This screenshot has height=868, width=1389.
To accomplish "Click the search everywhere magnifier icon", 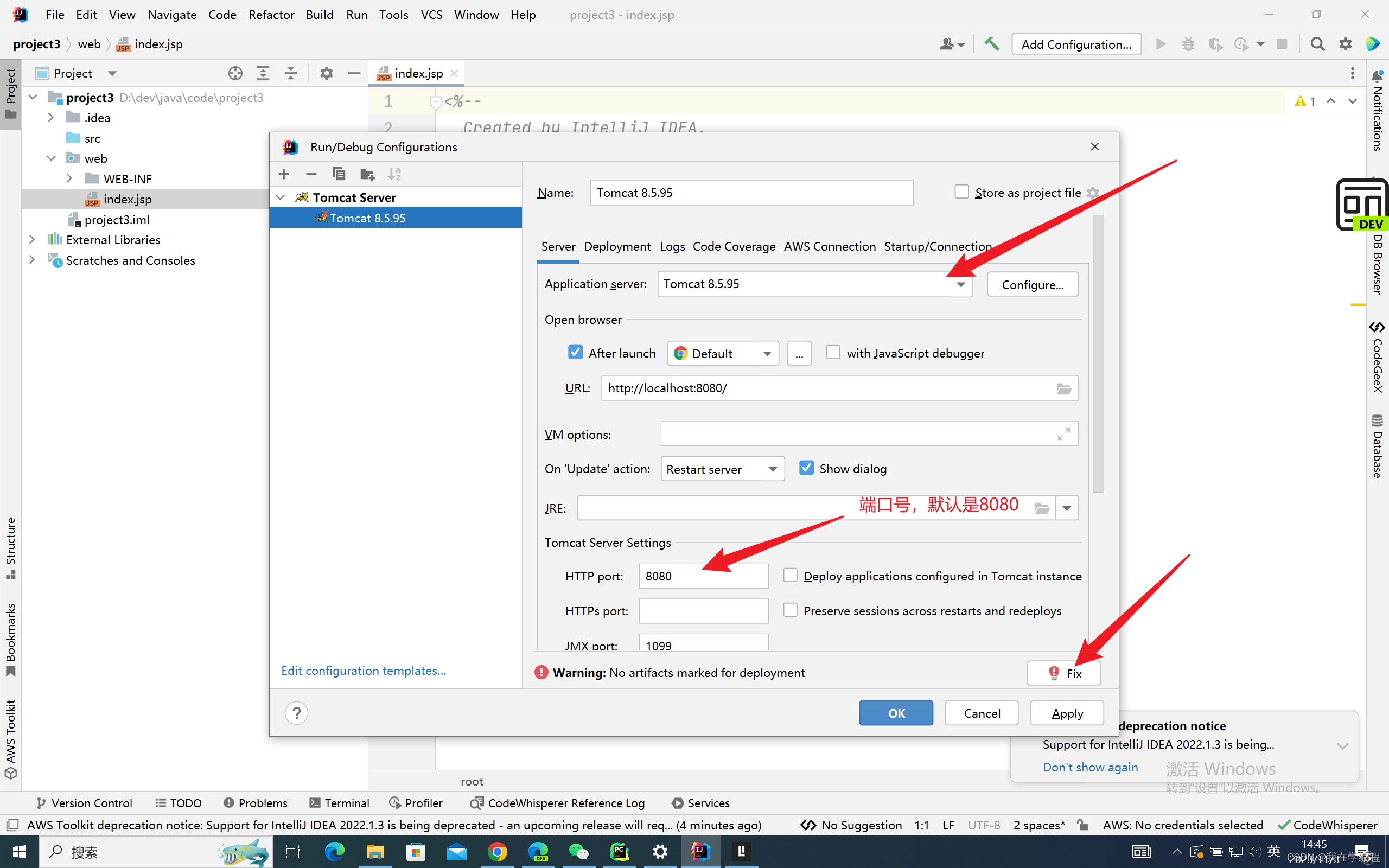I will pyautogui.click(x=1317, y=44).
